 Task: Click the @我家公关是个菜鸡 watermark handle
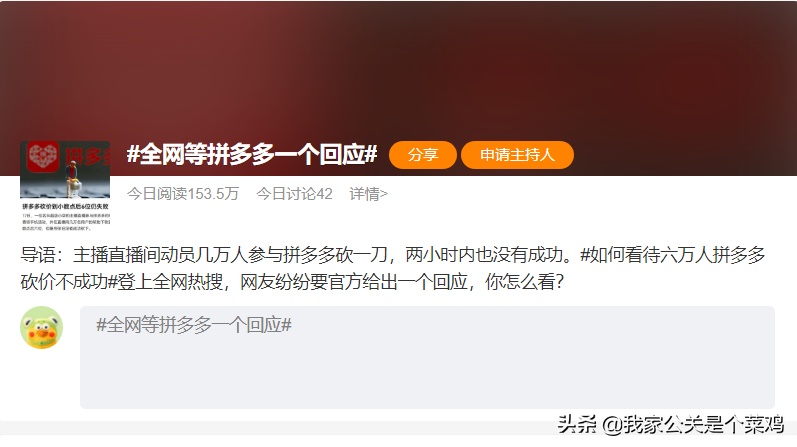pos(693,425)
